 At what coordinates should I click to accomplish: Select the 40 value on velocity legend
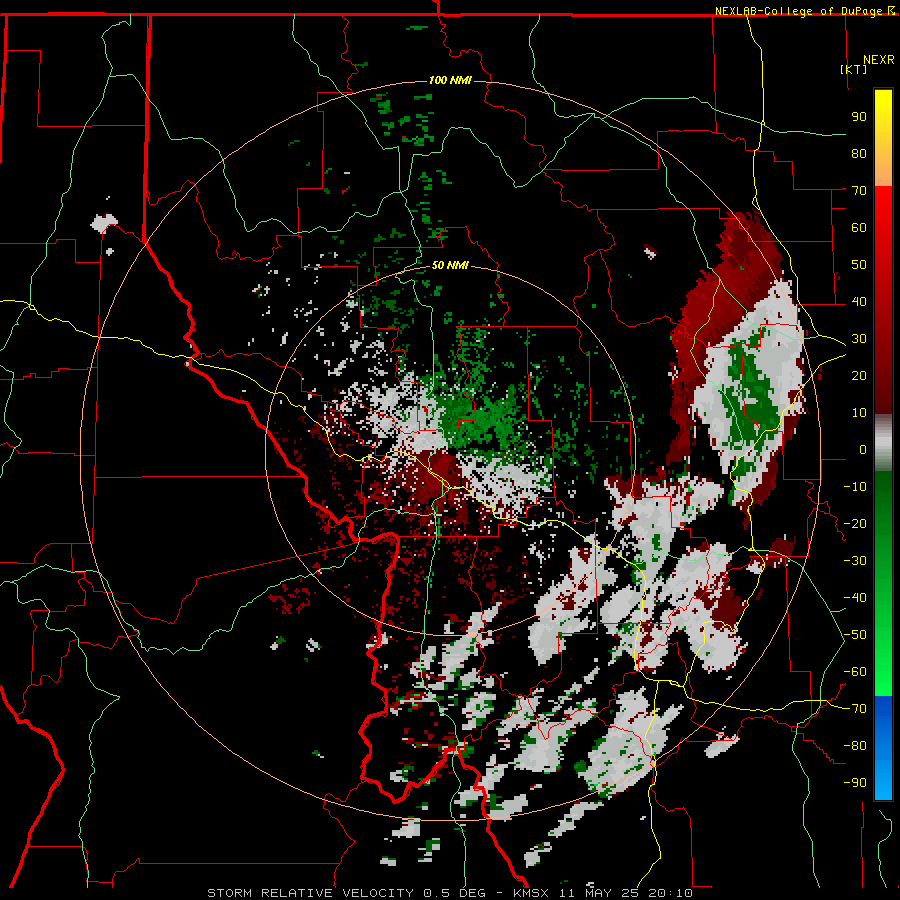pyautogui.click(x=859, y=302)
